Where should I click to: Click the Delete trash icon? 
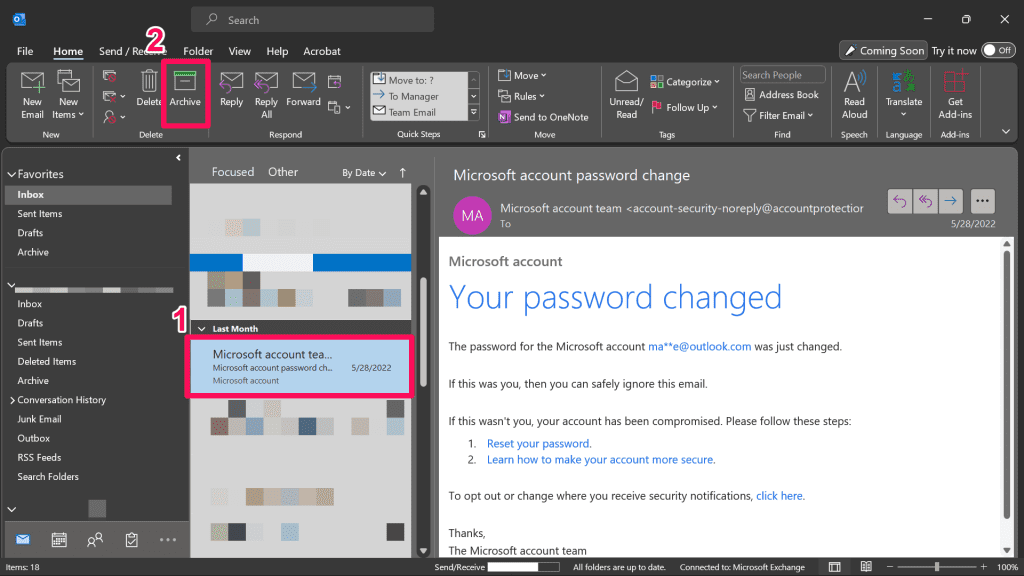(149, 82)
